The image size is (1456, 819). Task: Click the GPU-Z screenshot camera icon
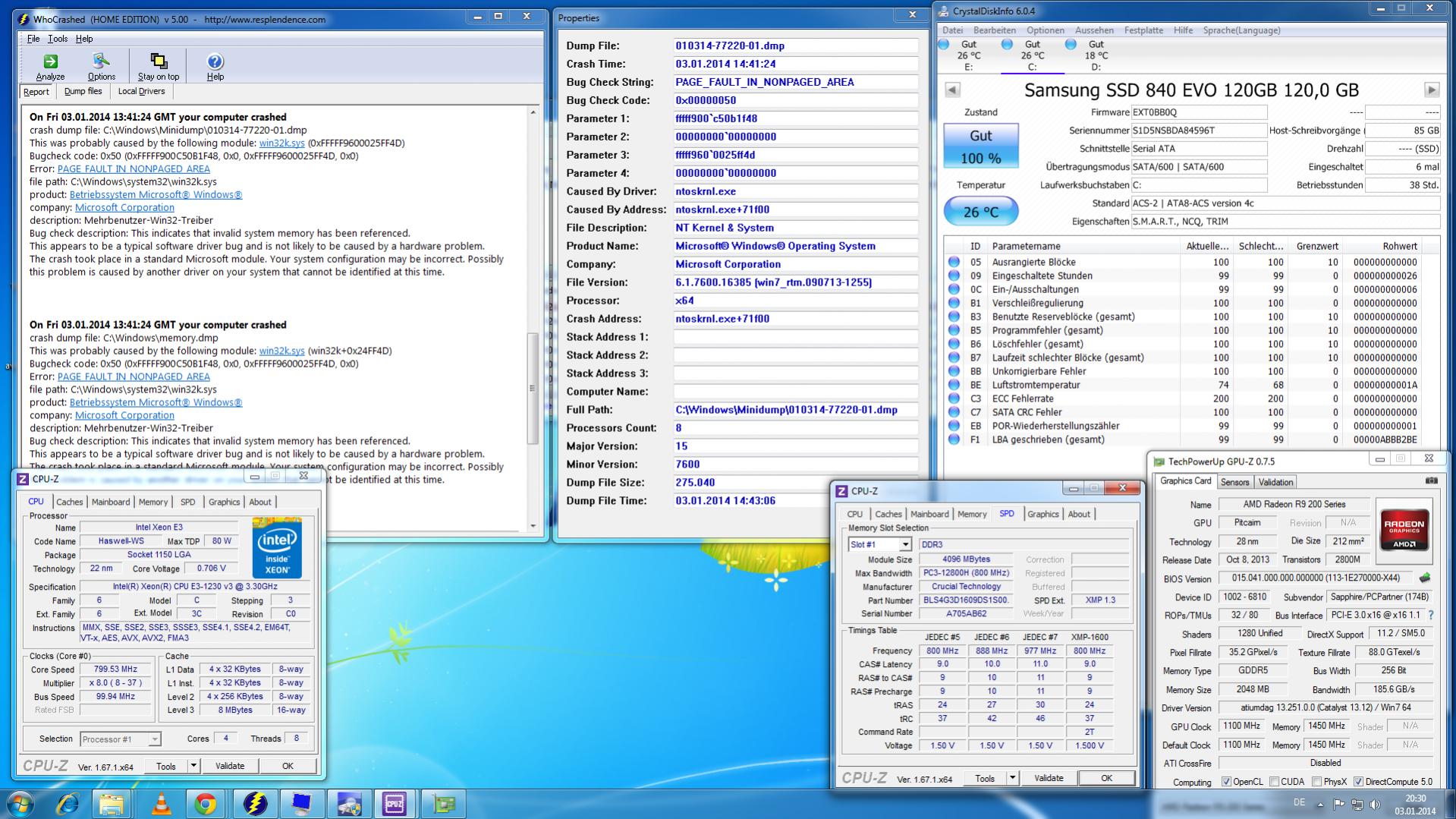coord(1431,480)
